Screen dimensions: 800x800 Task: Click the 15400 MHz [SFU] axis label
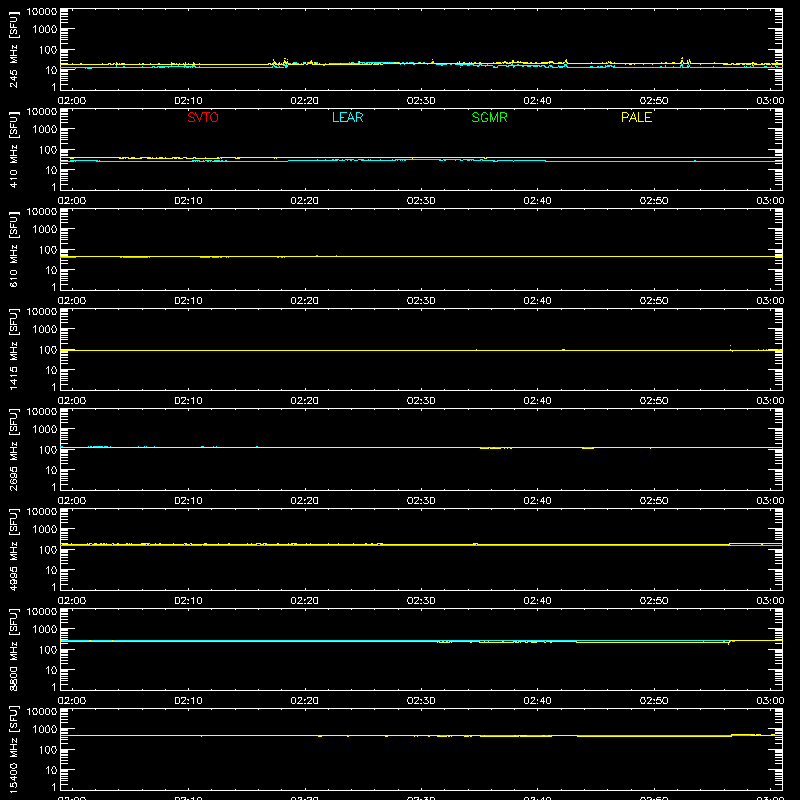14,749
